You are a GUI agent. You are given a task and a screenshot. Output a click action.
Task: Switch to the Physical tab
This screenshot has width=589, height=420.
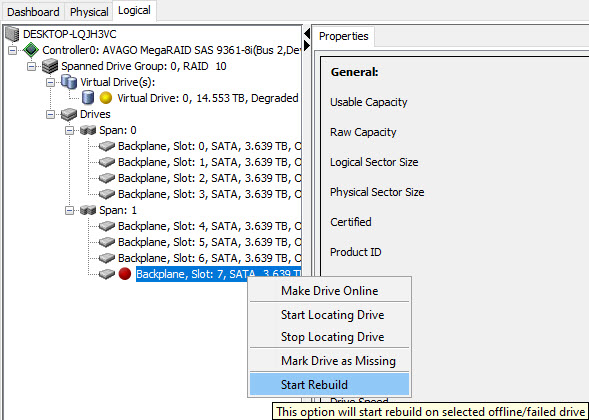(x=89, y=12)
